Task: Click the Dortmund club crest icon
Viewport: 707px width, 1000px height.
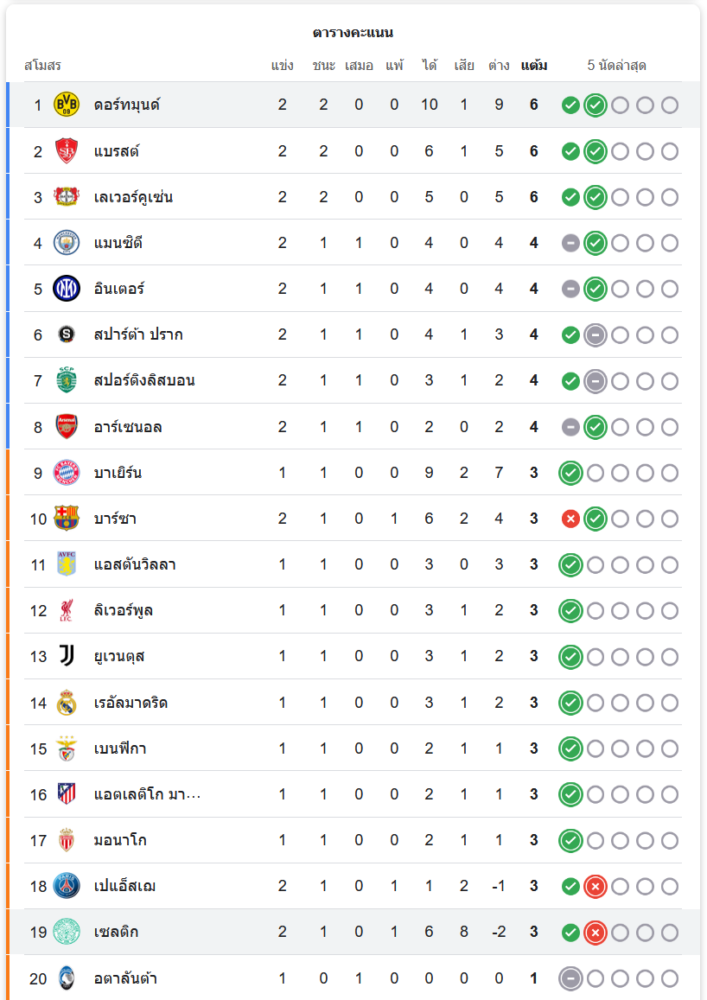Action: (66, 105)
